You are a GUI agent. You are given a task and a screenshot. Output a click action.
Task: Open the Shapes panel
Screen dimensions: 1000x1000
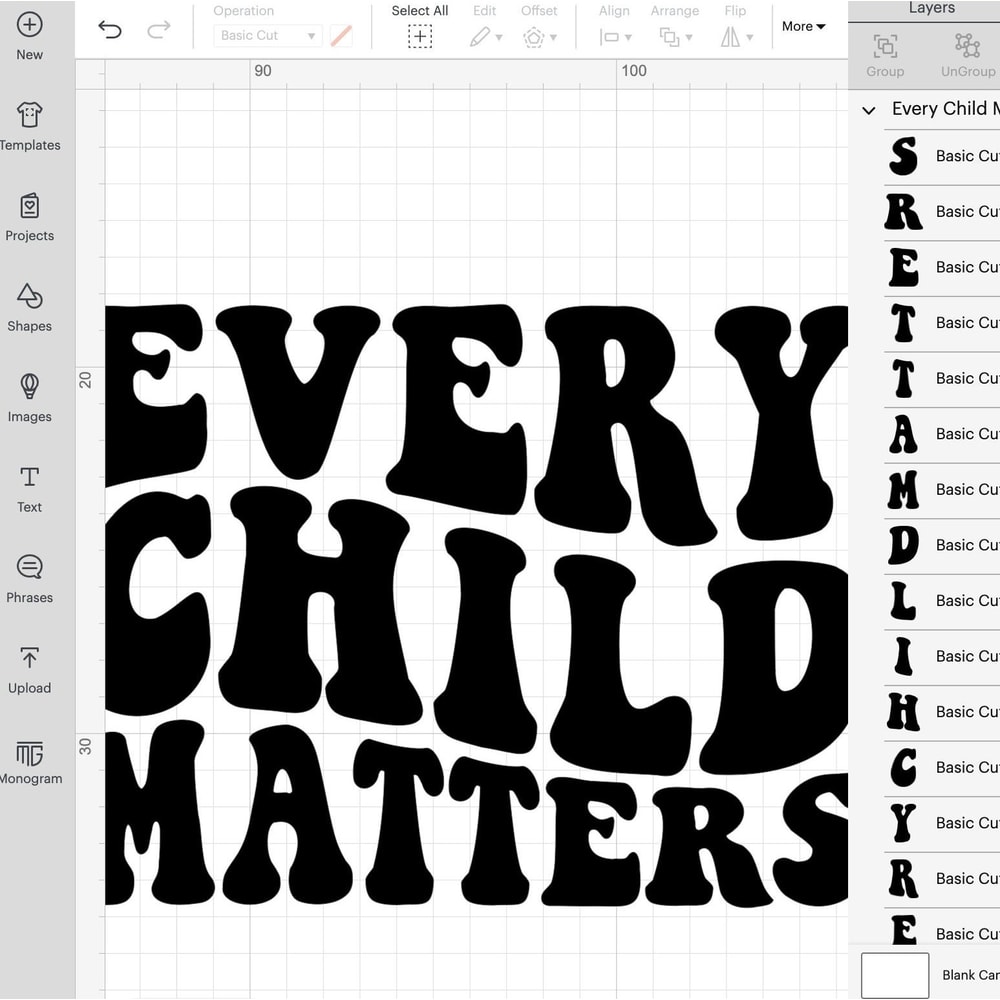pyautogui.click(x=28, y=308)
